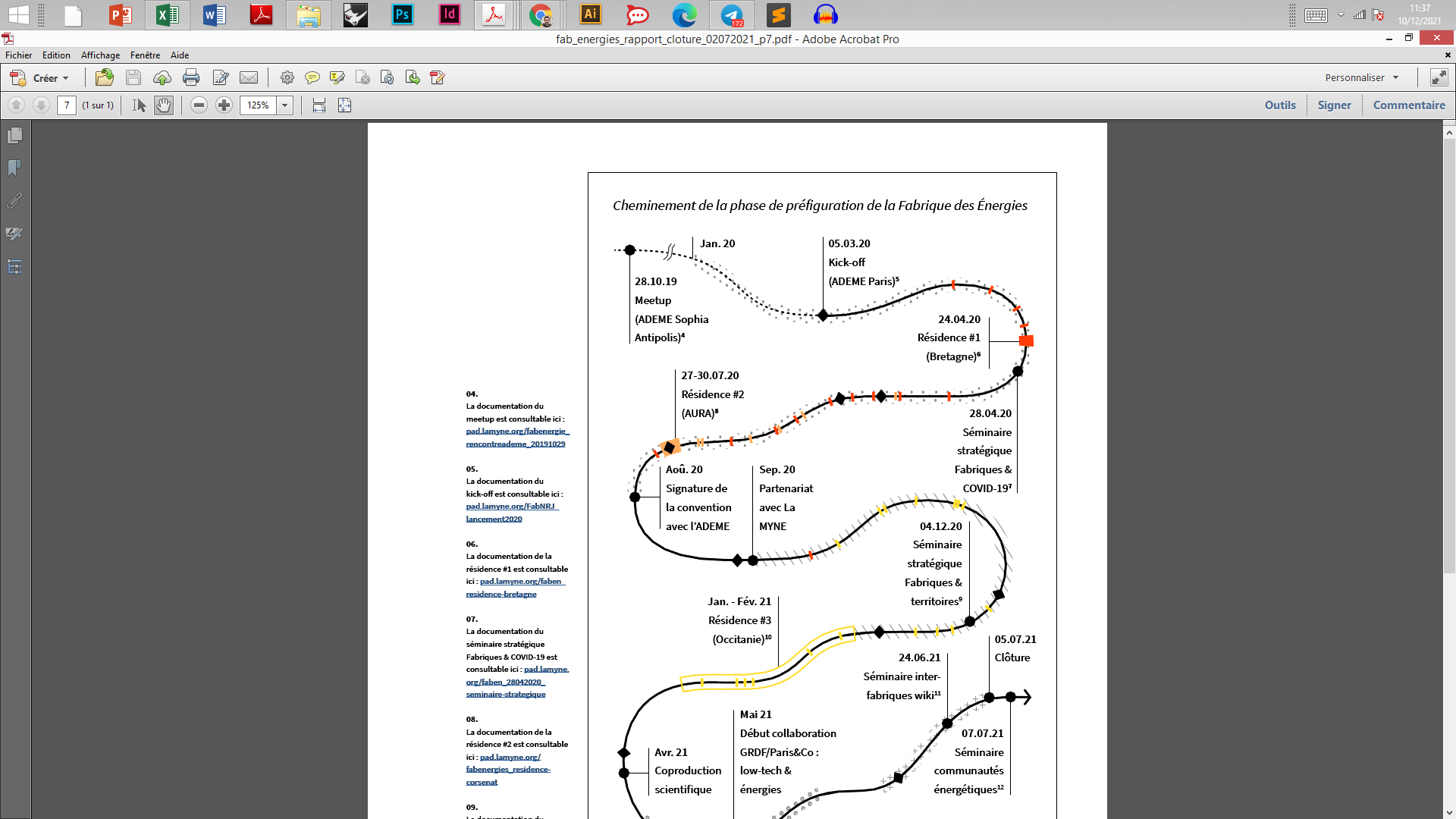The width and height of the screenshot is (1456, 819).
Task: Print the document with printer icon
Action: [191, 77]
